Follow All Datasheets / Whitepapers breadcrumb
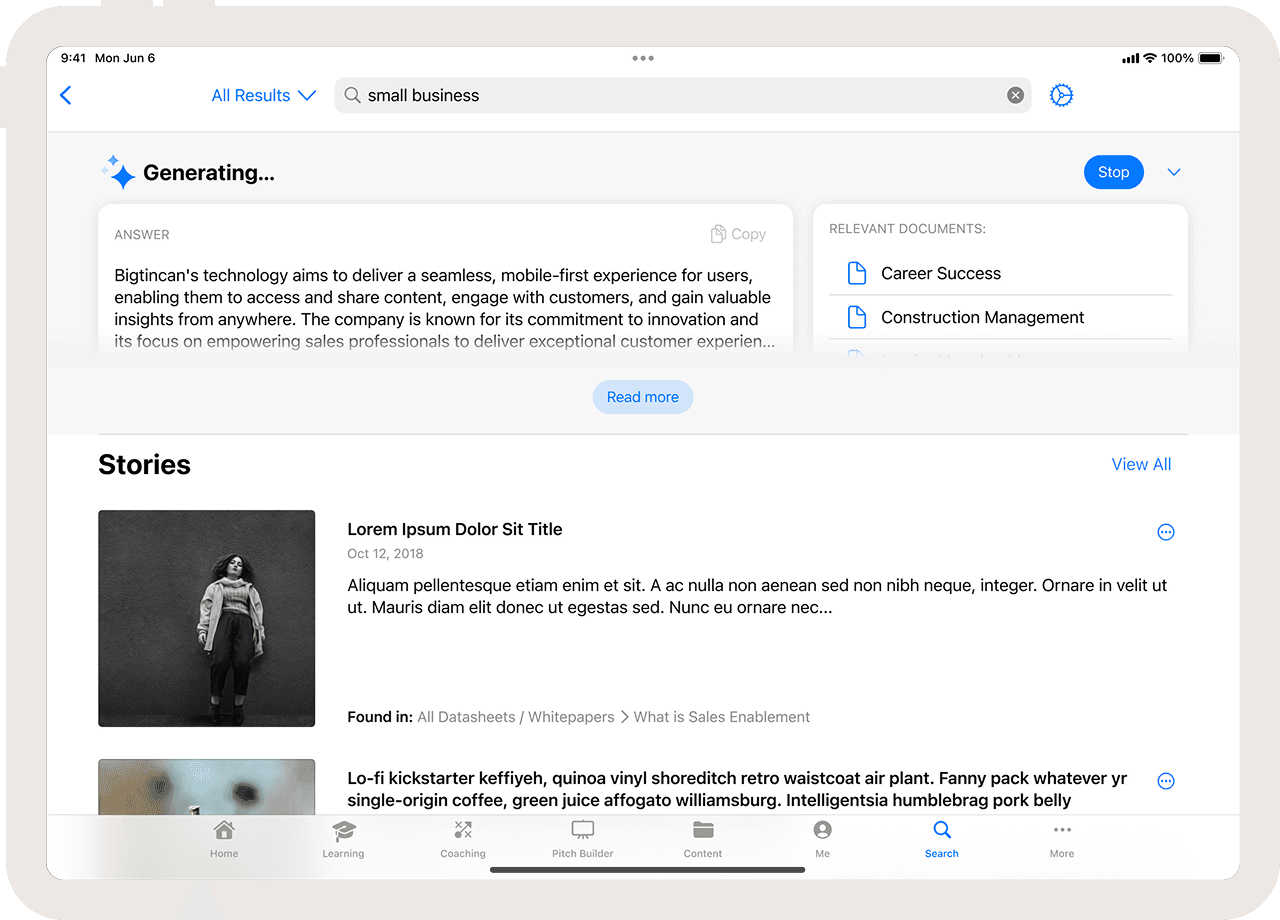 tap(516, 717)
